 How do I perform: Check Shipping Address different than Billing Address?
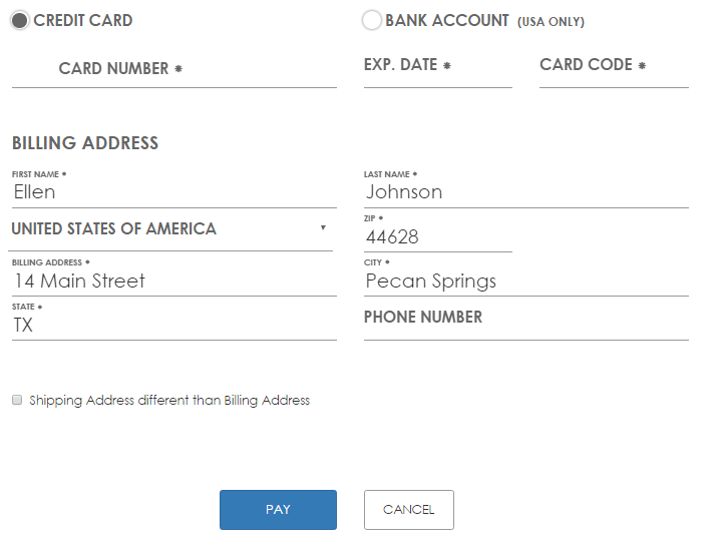click(17, 400)
